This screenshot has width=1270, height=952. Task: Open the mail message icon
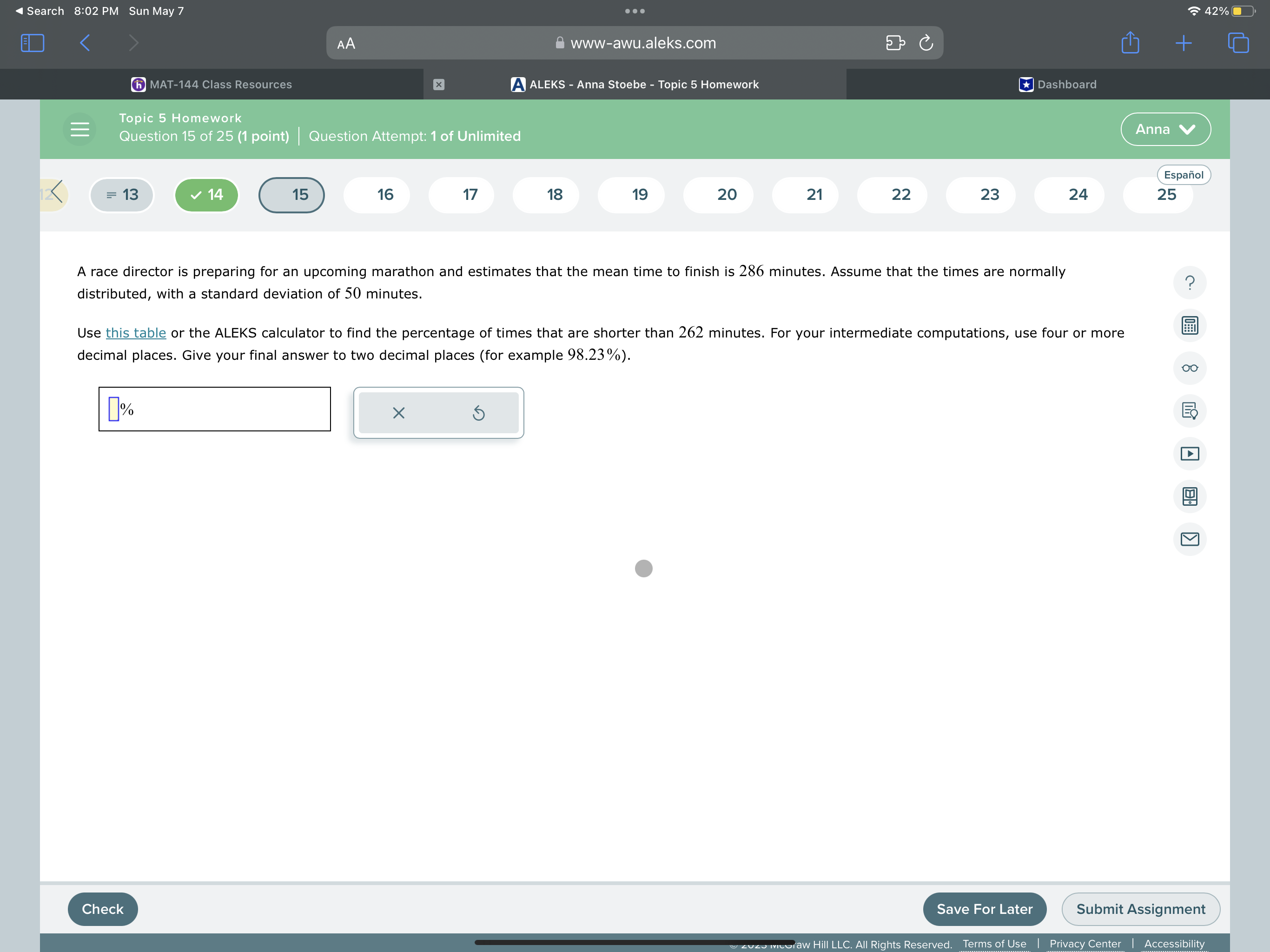click(1189, 539)
